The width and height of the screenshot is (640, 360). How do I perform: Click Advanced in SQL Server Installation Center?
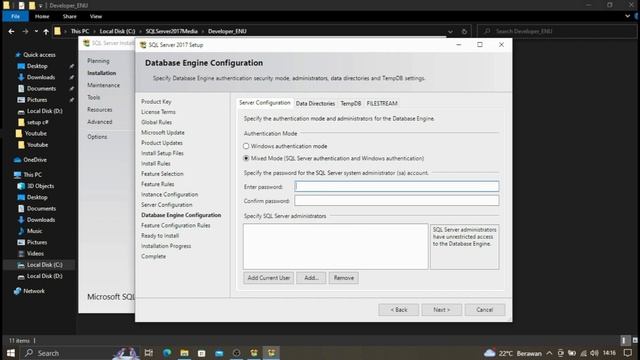tap(100, 122)
